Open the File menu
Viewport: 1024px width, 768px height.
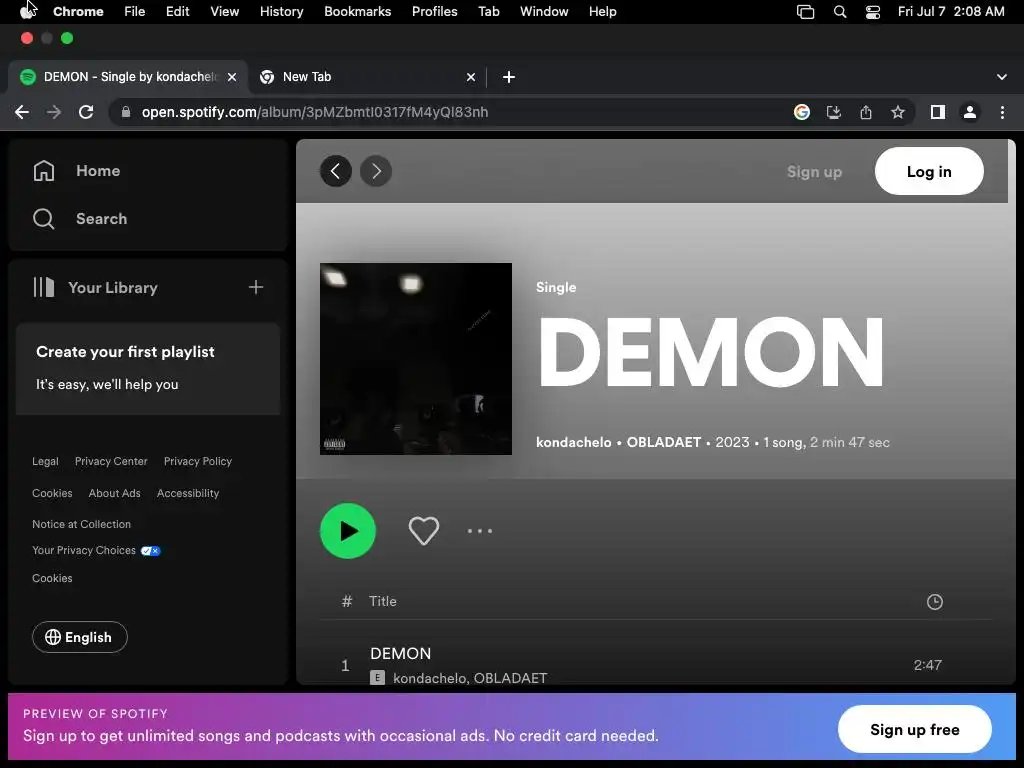[x=135, y=12]
